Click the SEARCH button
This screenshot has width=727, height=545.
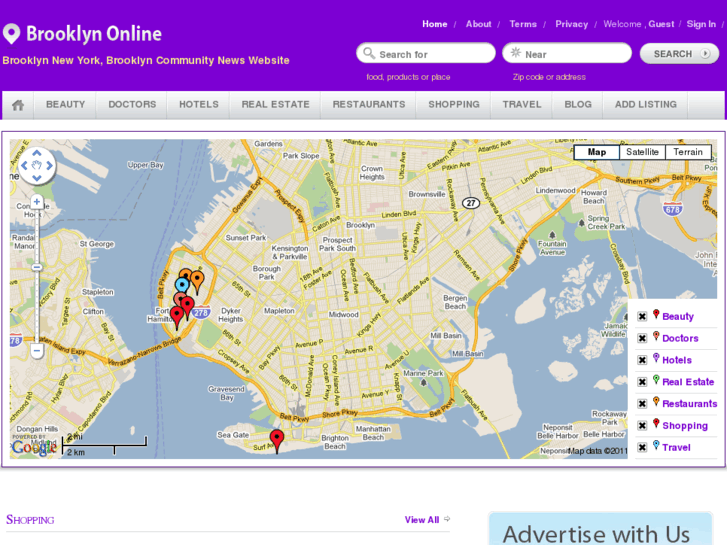(x=679, y=54)
